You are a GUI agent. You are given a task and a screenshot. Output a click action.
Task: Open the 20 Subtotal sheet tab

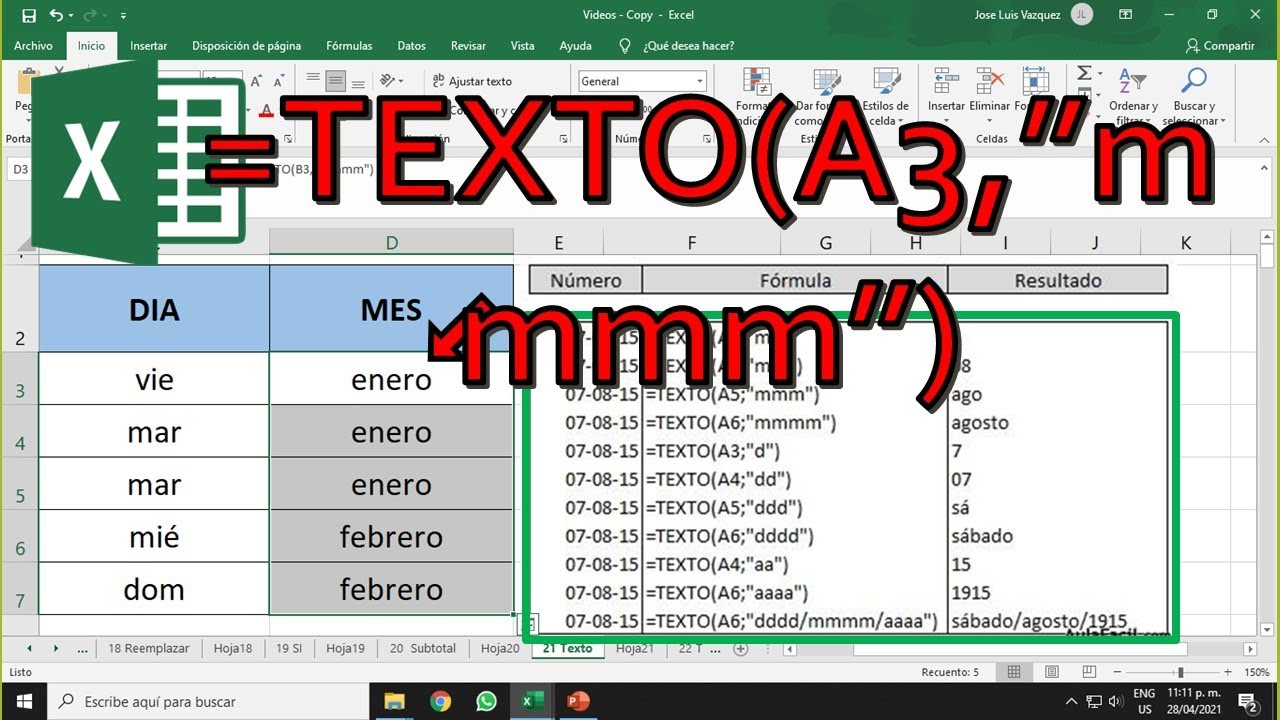click(x=422, y=648)
